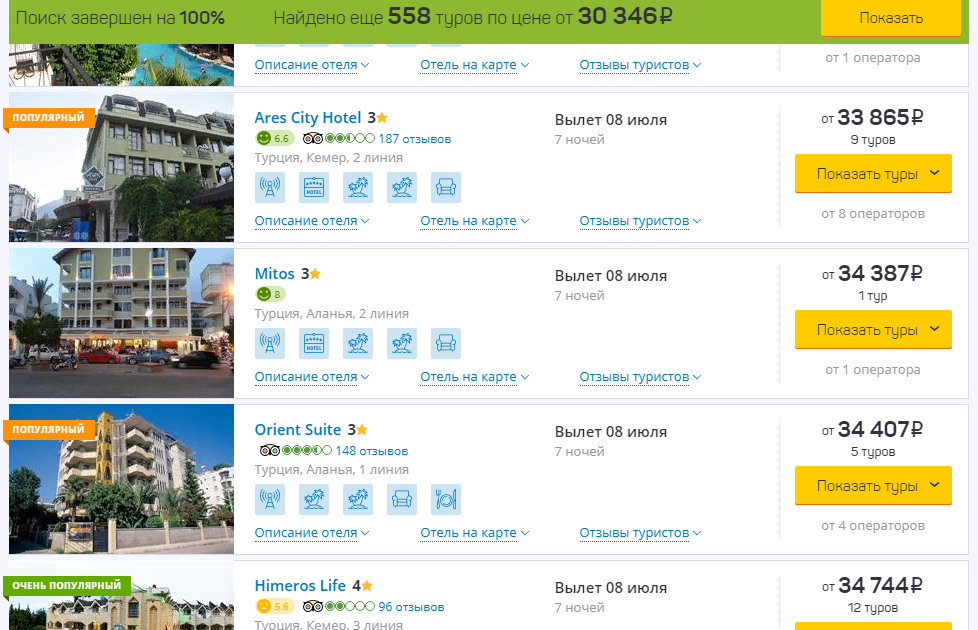
Task: Click the hotel building icon for Mitos
Action: pyautogui.click(x=314, y=344)
